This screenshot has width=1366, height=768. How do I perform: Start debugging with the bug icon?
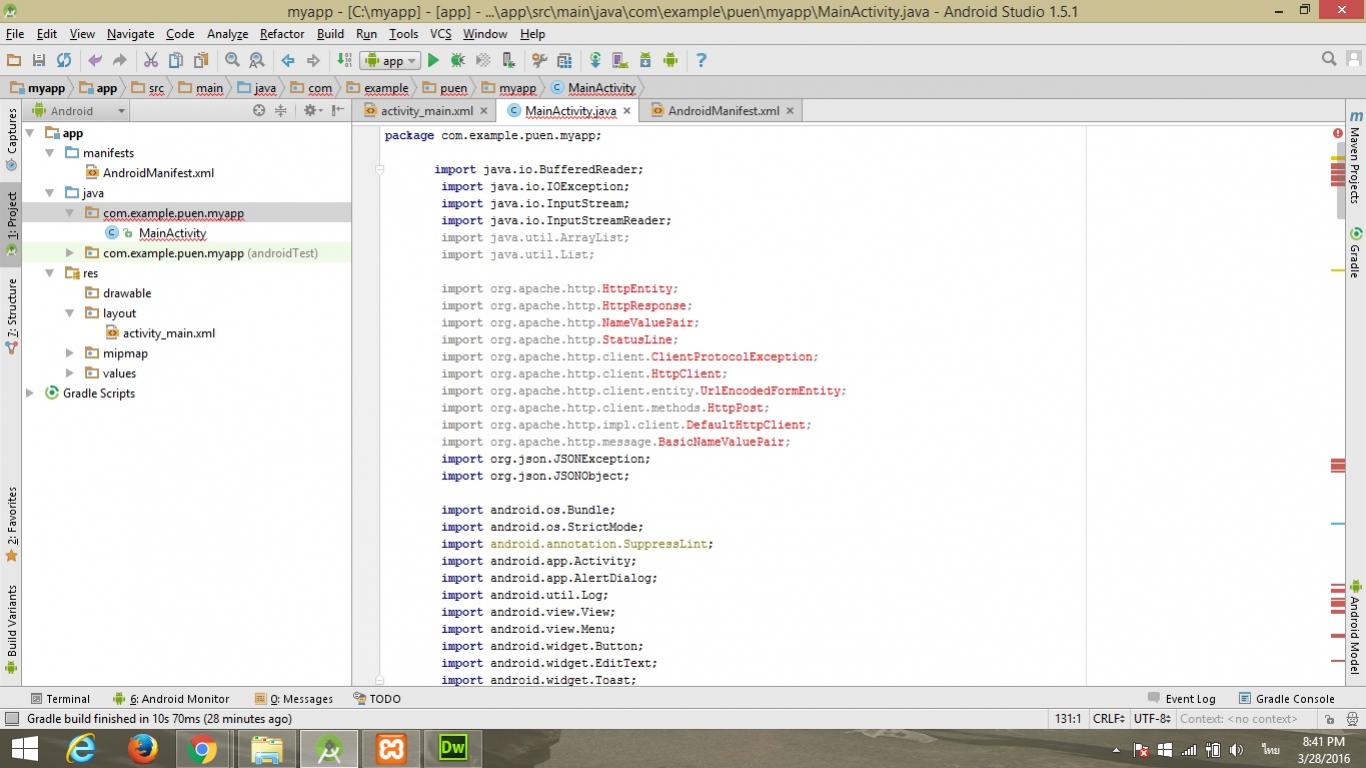click(x=458, y=61)
